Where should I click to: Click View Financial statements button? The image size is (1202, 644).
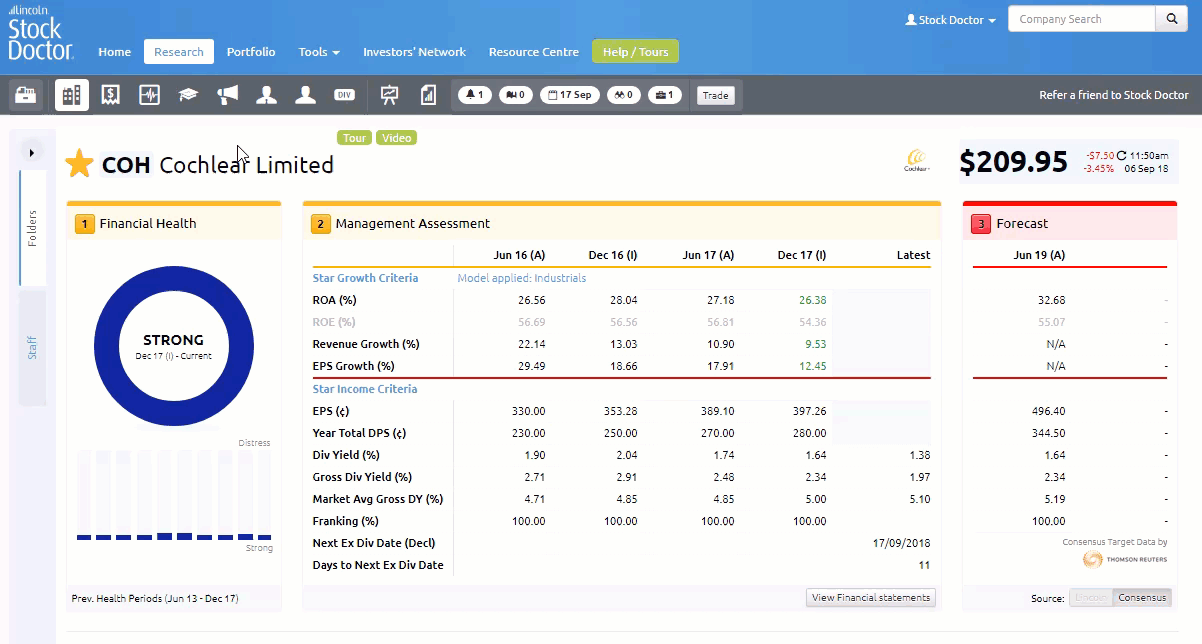(872, 598)
